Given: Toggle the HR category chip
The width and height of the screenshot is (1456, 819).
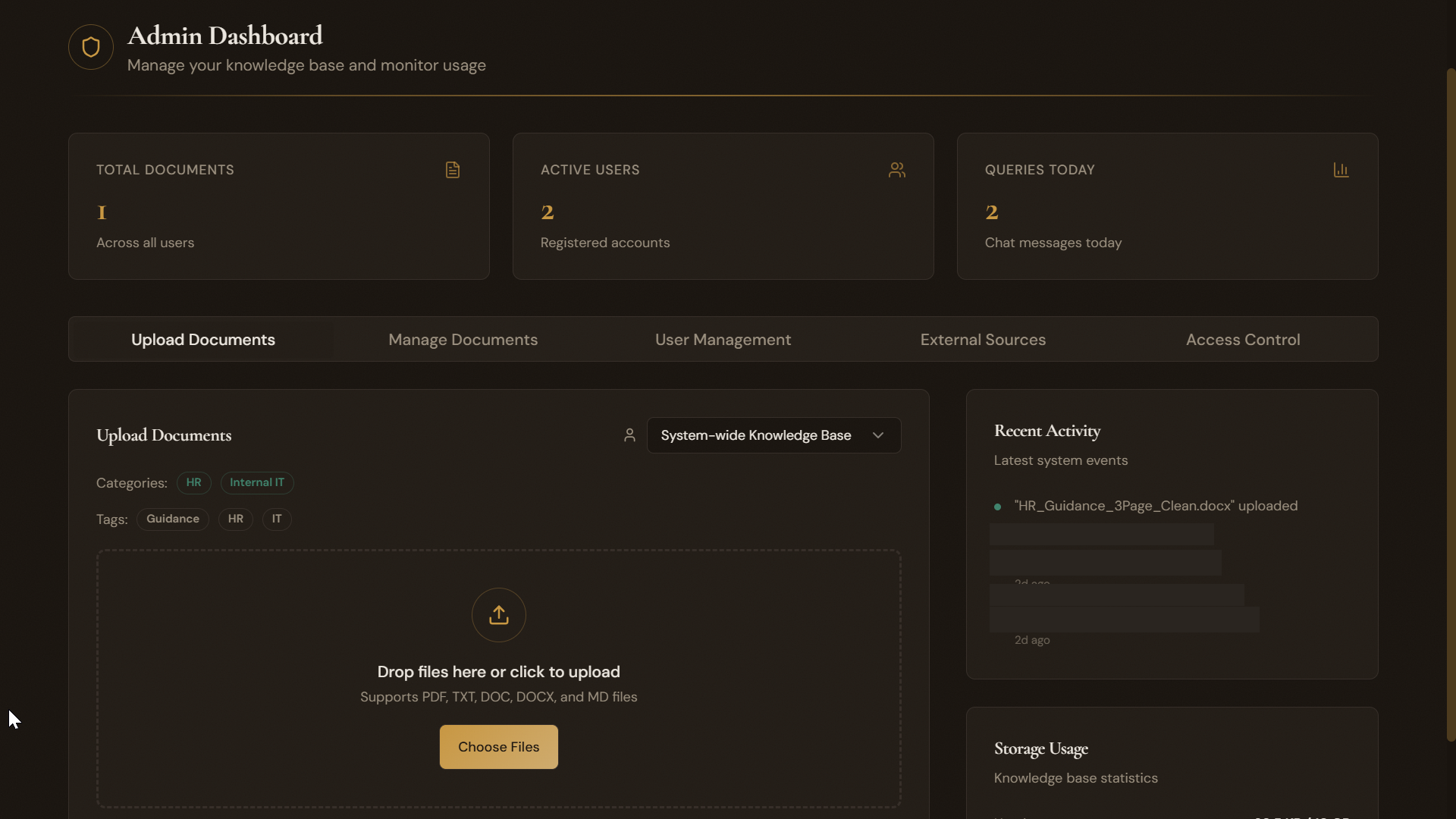Looking at the screenshot, I should pos(193,482).
